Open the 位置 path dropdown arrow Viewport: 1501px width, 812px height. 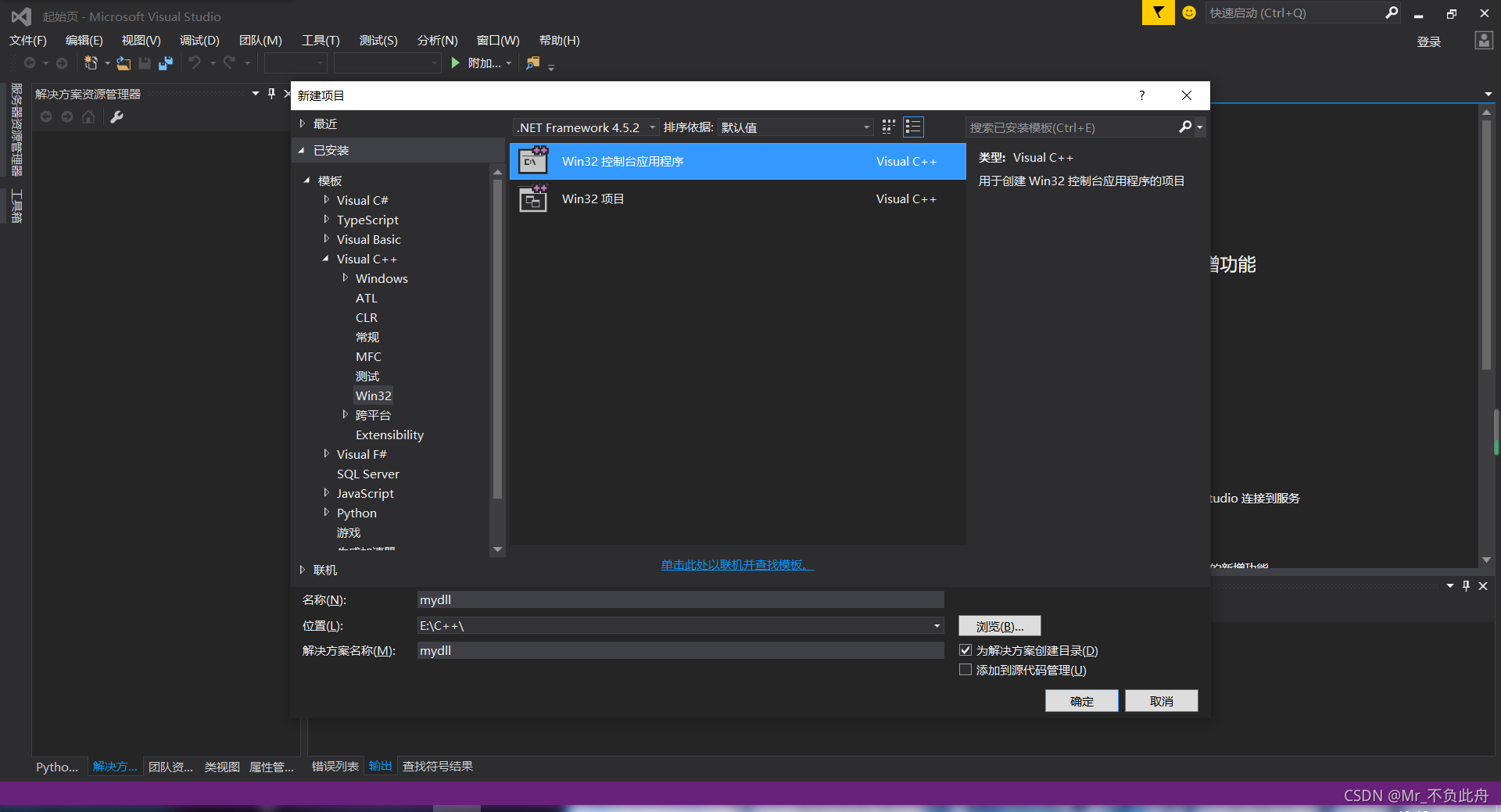pyautogui.click(x=937, y=625)
